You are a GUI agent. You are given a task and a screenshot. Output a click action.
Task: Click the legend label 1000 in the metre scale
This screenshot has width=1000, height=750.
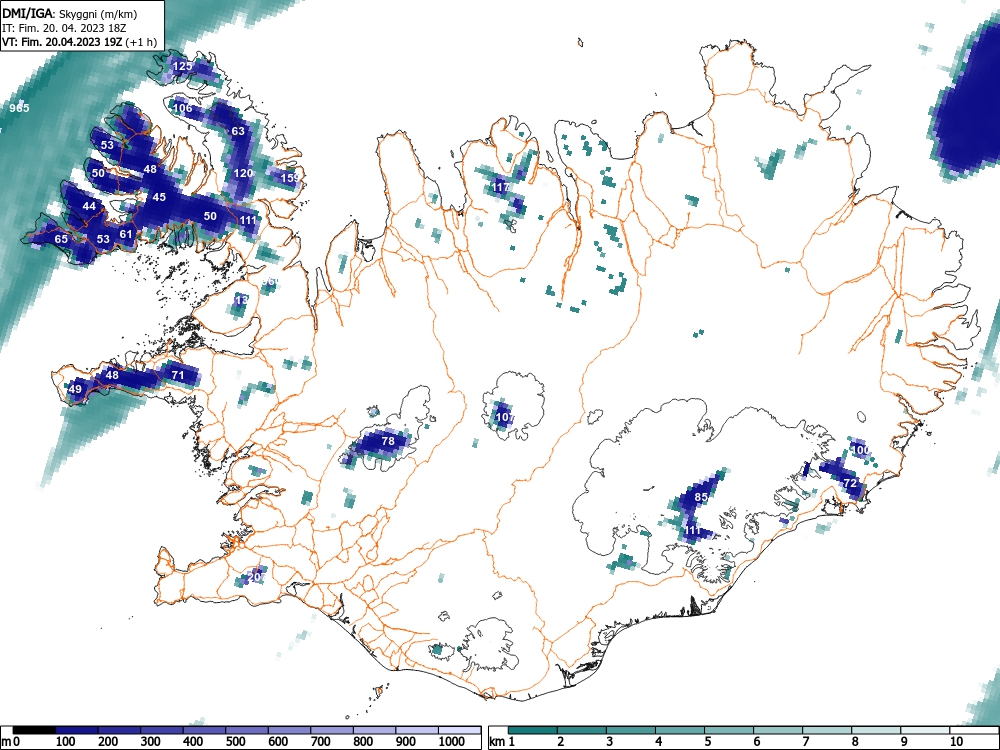click(452, 742)
